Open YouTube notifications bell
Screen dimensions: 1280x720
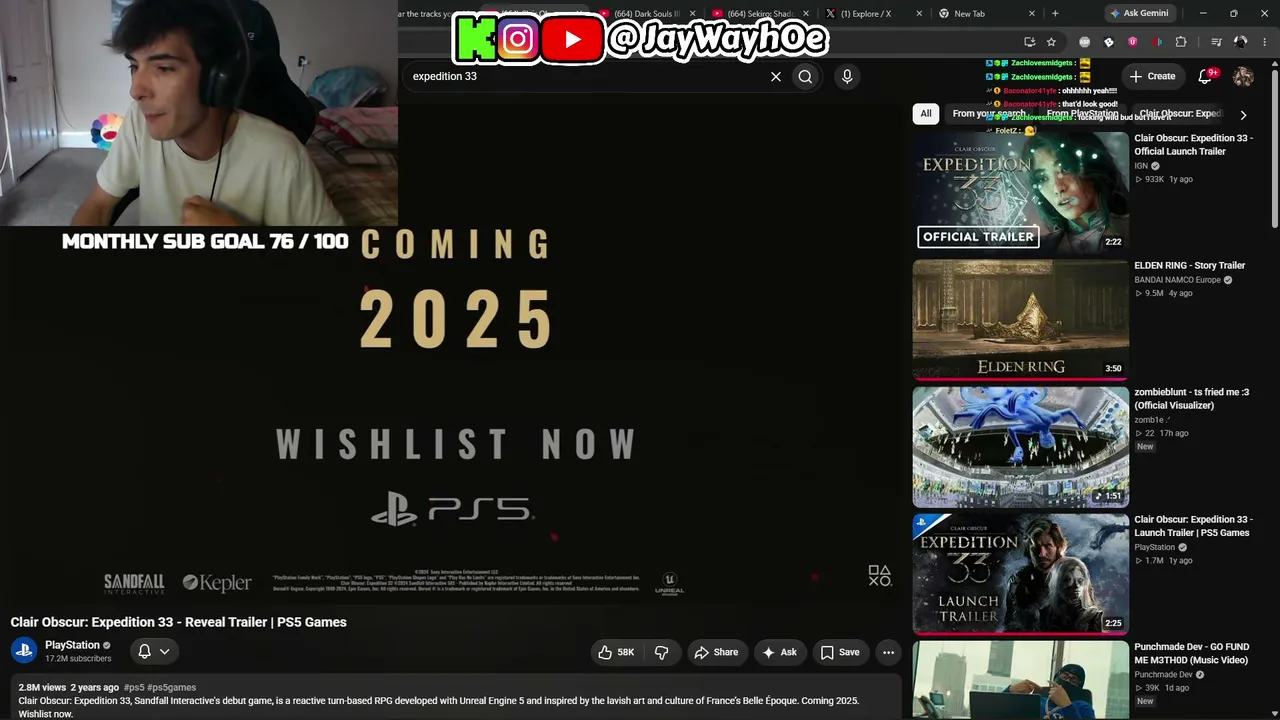1205,76
